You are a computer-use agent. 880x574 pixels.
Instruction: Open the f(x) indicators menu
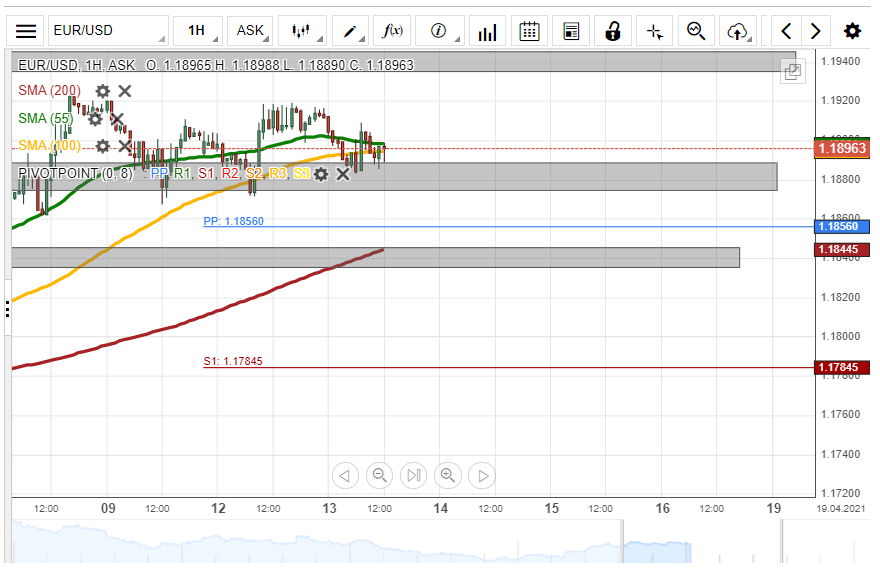393,31
